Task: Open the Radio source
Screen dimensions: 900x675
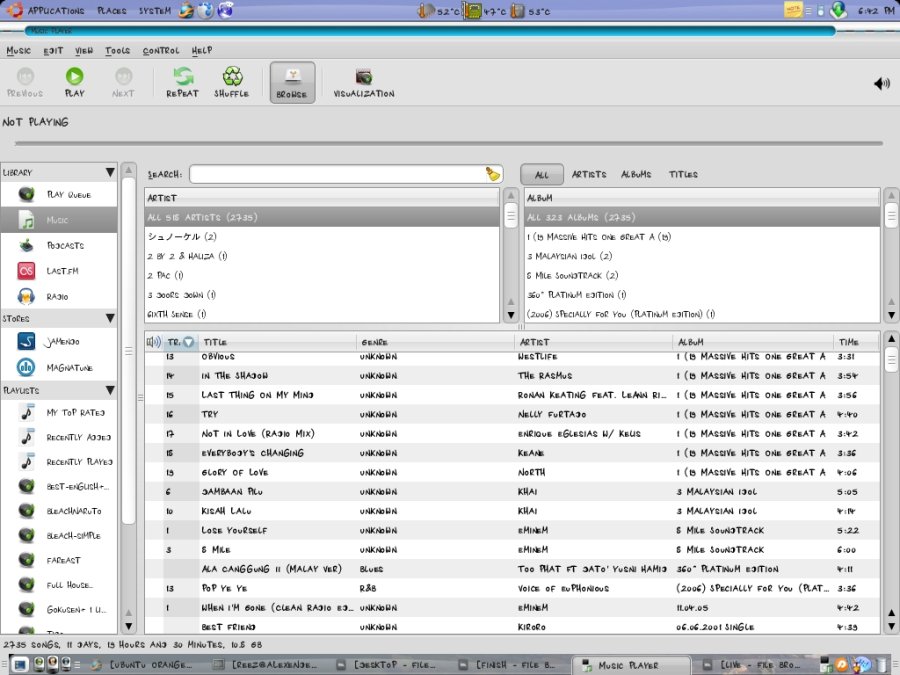Action: (x=59, y=297)
